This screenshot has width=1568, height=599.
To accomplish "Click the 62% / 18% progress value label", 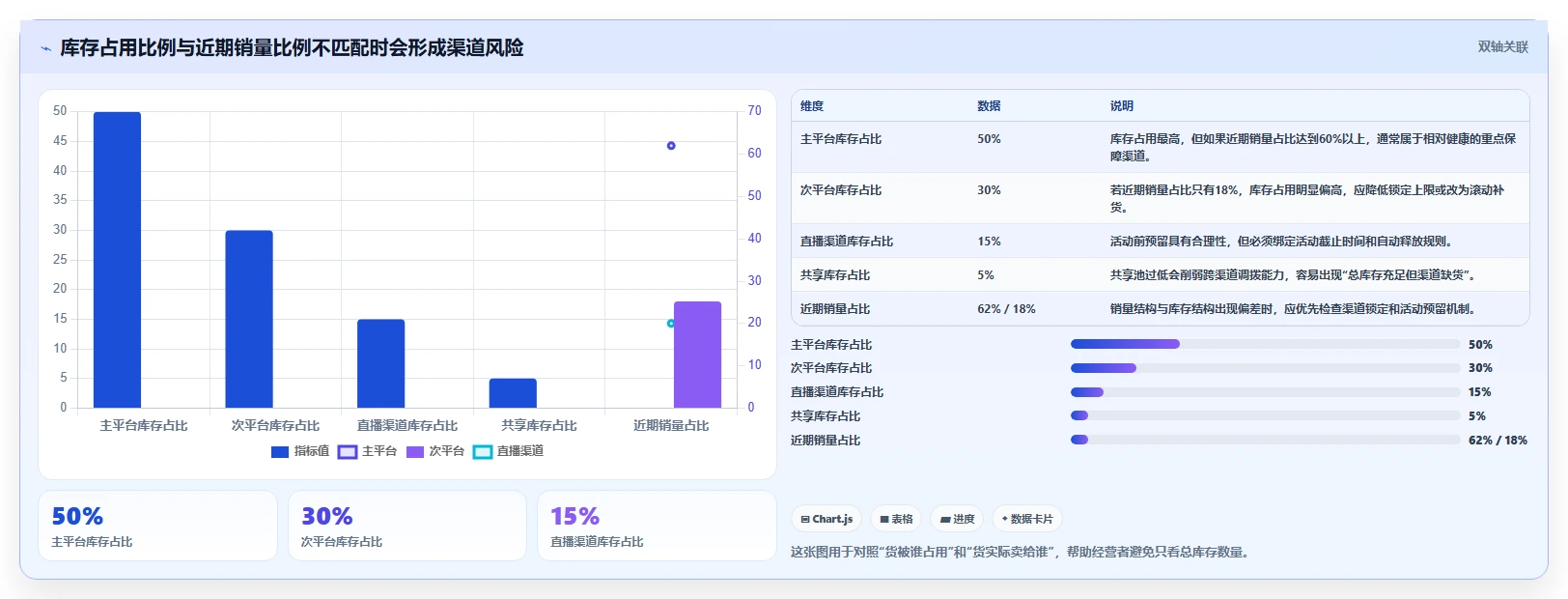I will pyautogui.click(x=1498, y=441).
